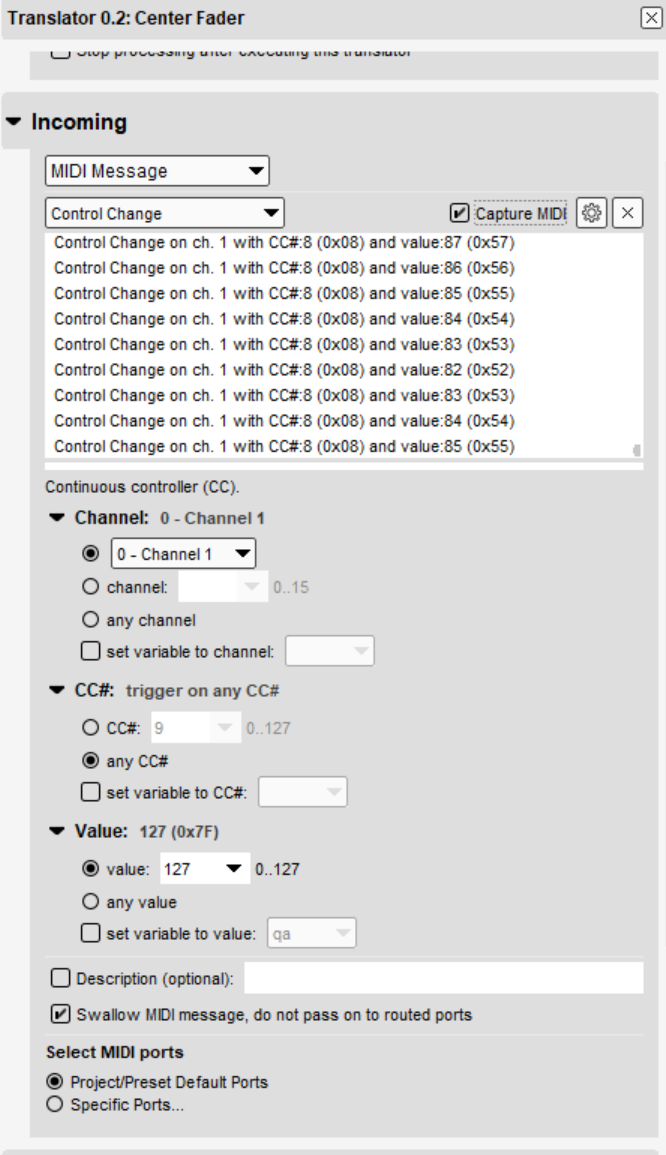Disable Swallow MIDI message checkbox
Screen dimensions: 666x1155
(x=60, y=1014)
